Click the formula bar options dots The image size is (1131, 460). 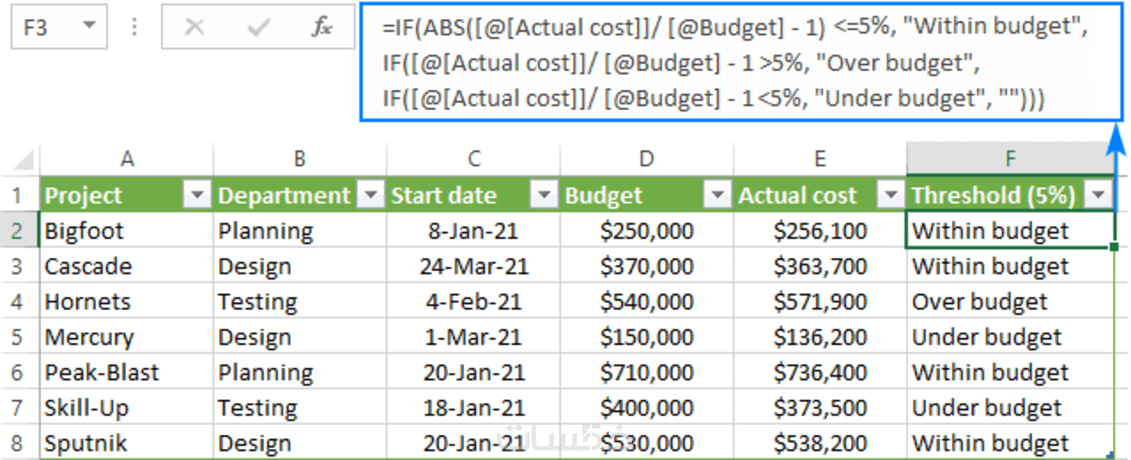pos(134,27)
